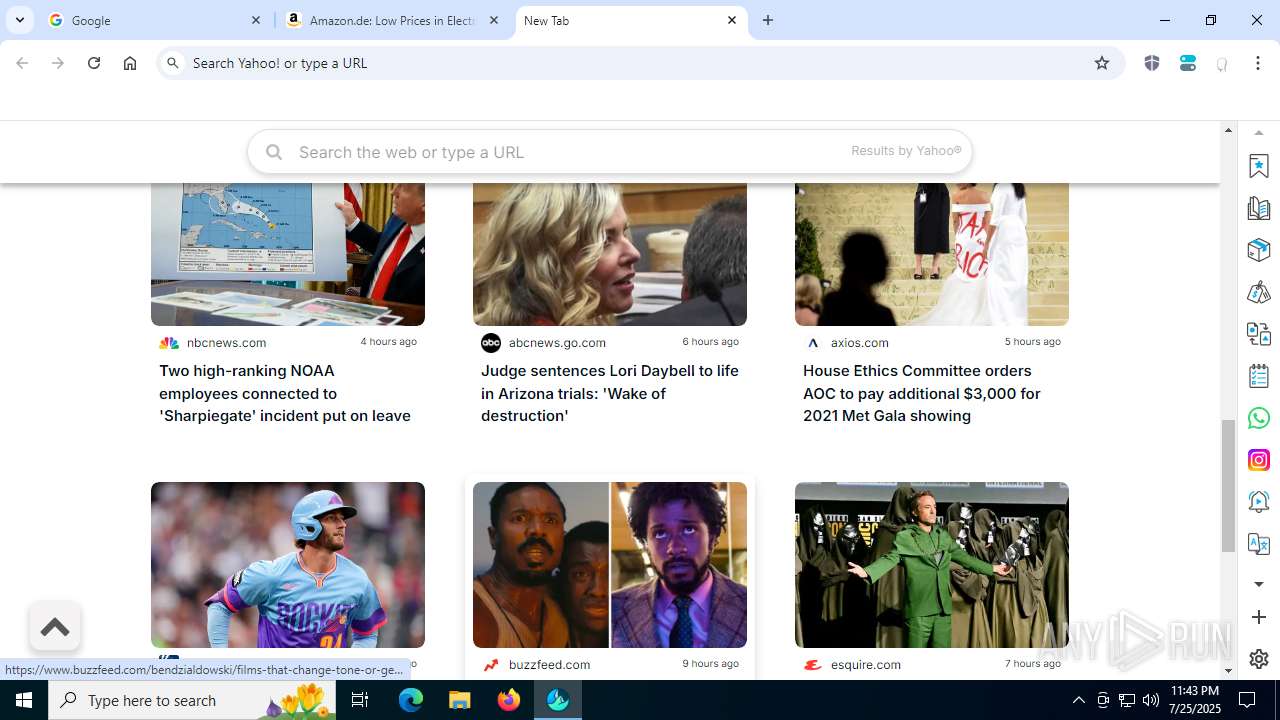1280x720 pixels.
Task: Expand more sidebar items with down arrow
Action: pyautogui.click(x=1259, y=584)
